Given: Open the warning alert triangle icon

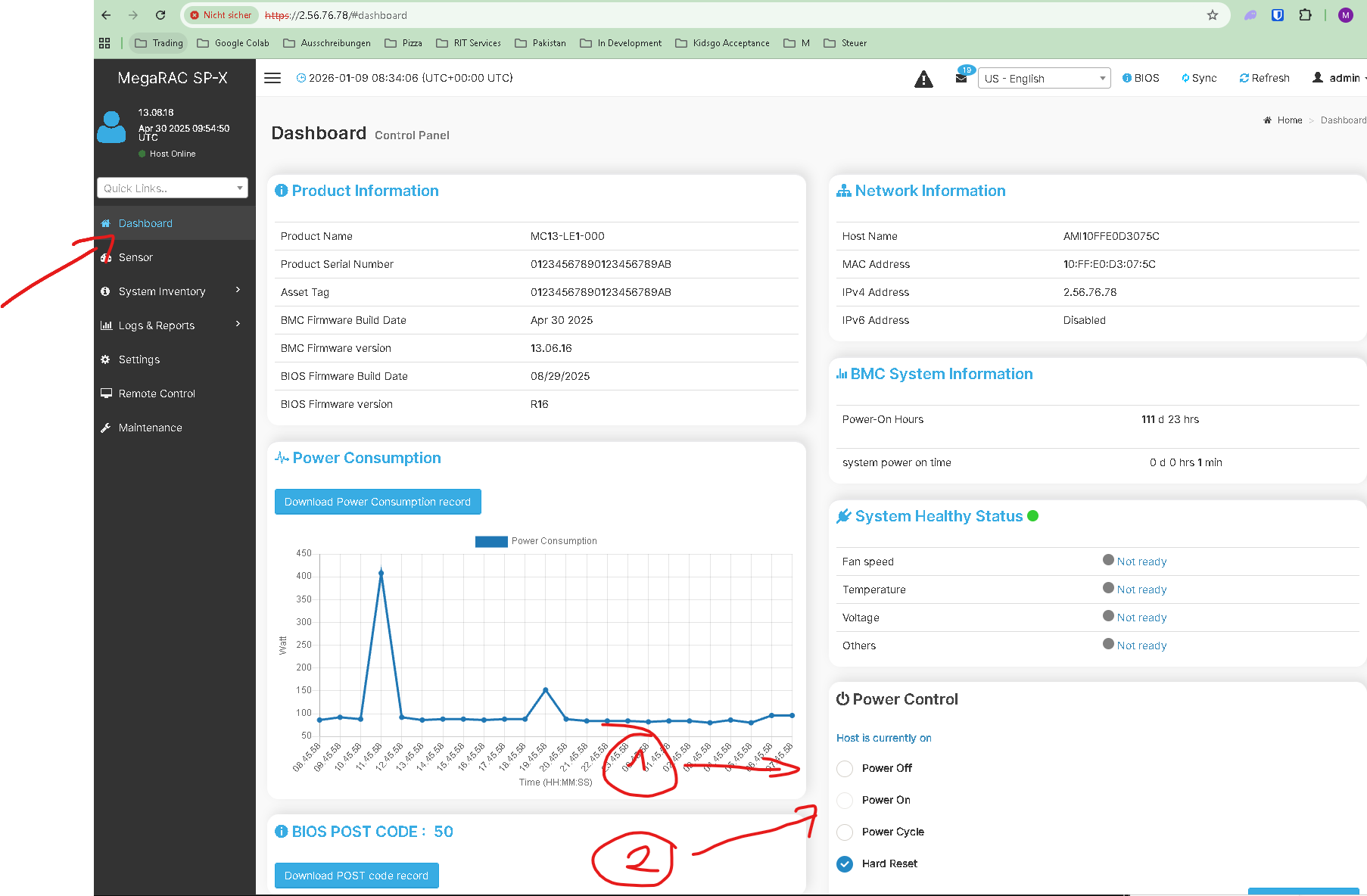Looking at the screenshot, I should [923, 79].
